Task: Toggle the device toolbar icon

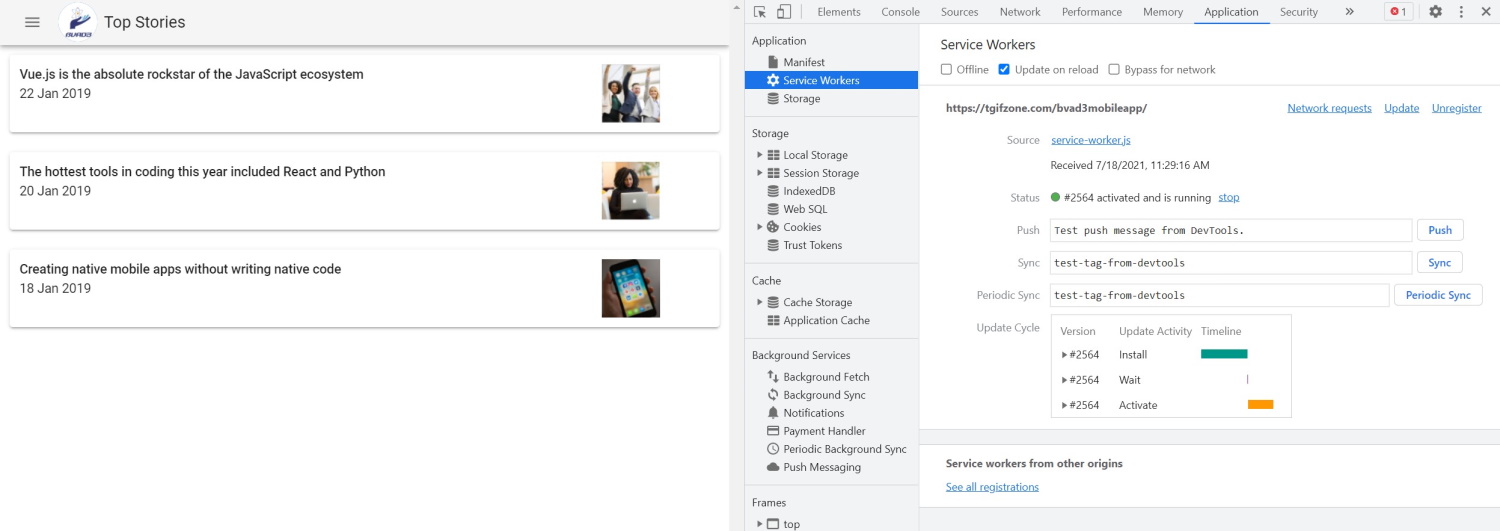Action: (x=784, y=12)
